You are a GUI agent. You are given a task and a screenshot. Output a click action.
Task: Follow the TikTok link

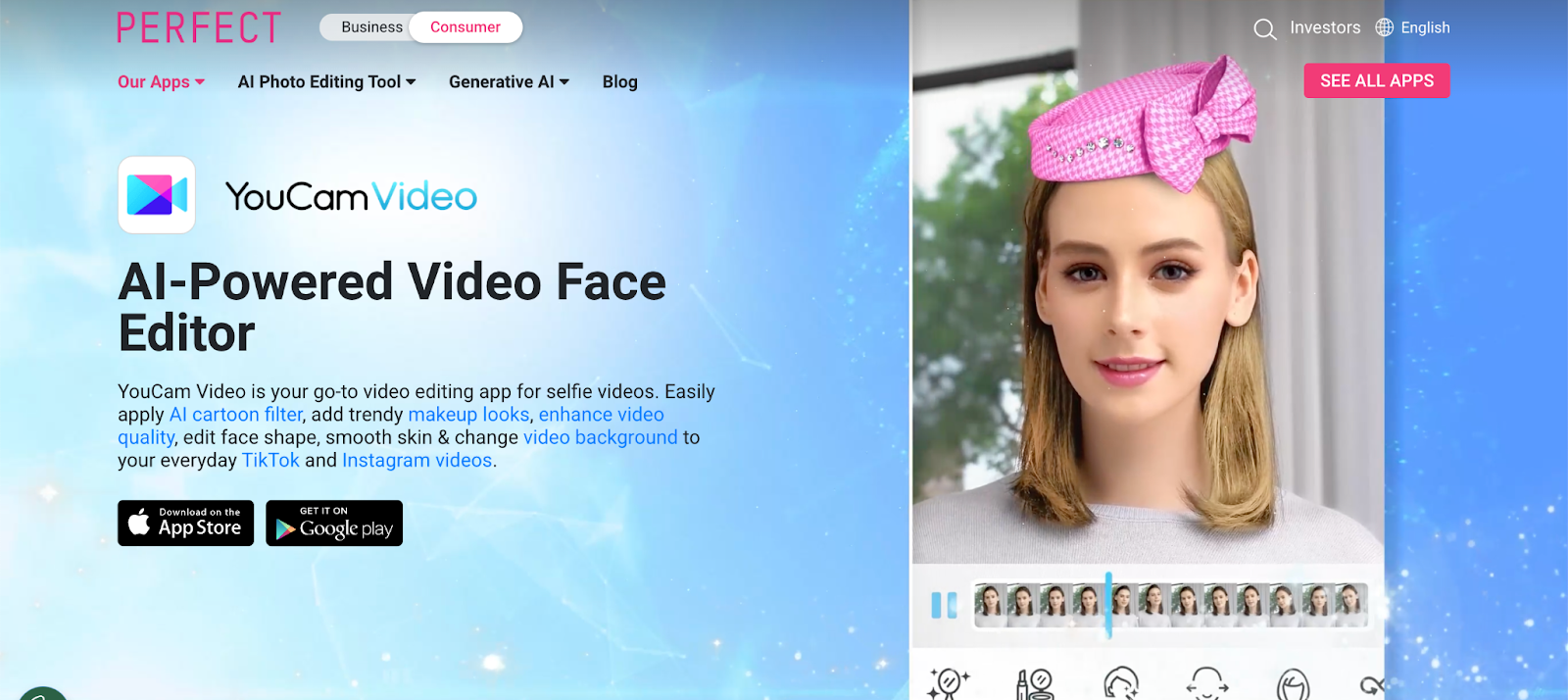[x=270, y=460]
